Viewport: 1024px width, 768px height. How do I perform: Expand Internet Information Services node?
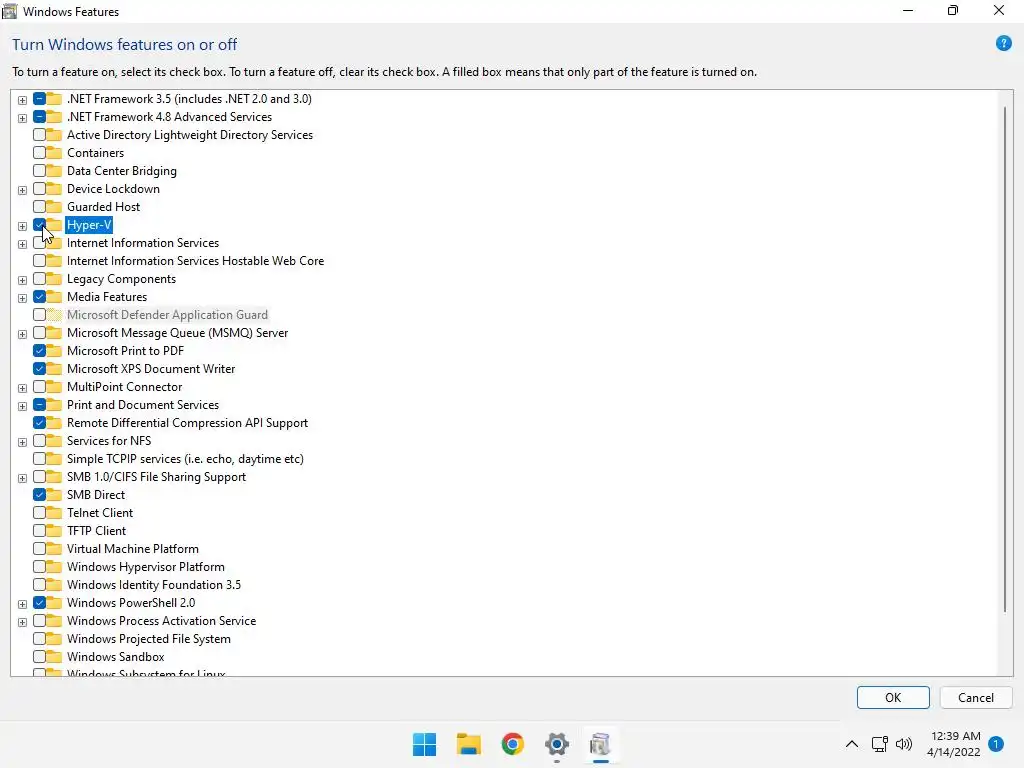(x=22, y=244)
